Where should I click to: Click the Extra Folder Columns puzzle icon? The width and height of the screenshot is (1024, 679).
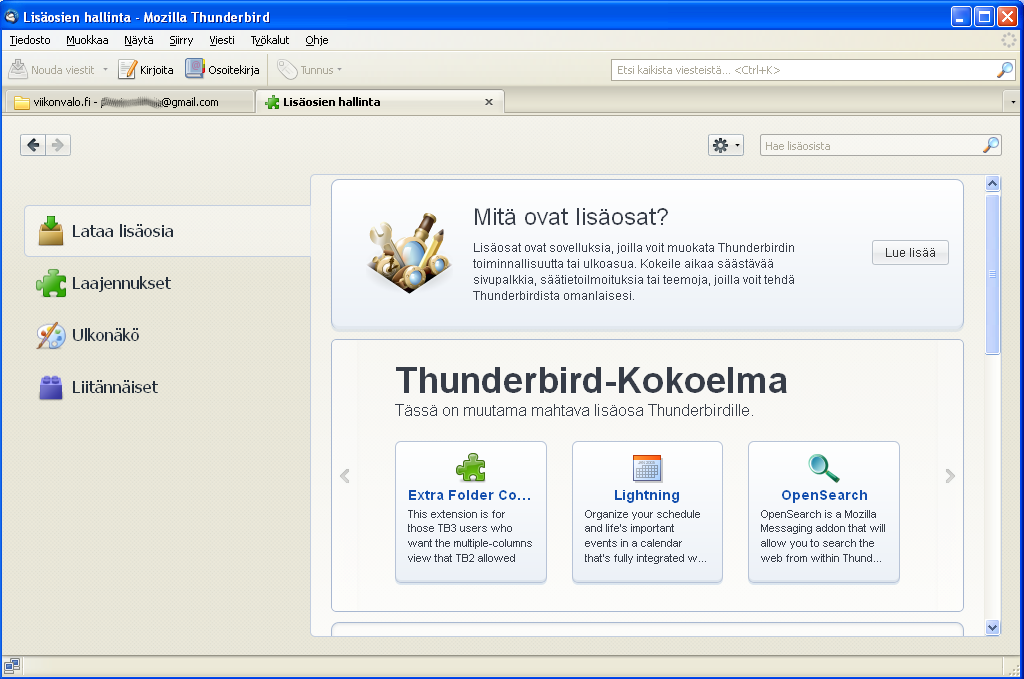[x=471, y=467]
